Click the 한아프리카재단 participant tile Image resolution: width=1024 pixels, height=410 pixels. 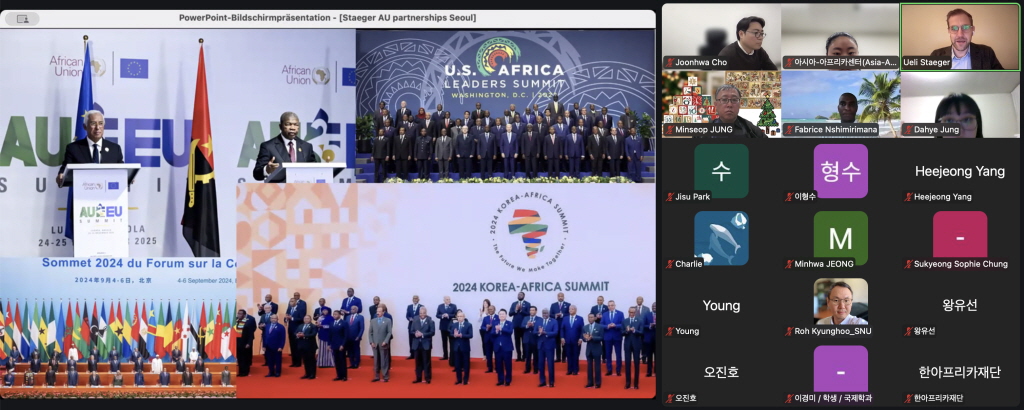click(x=959, y=373)
